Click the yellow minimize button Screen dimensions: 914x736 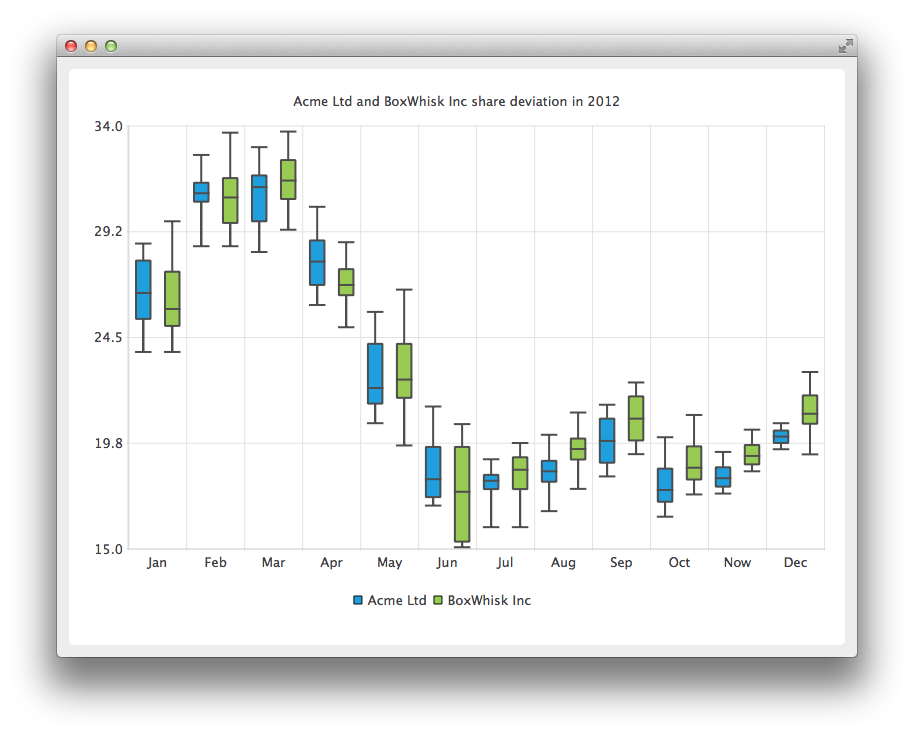tap(90, 46)
